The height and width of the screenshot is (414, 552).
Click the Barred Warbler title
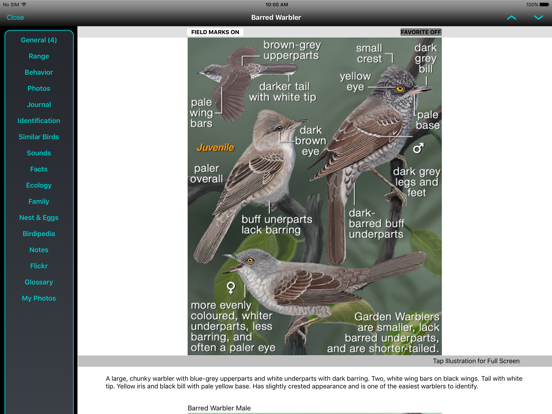[276, 18]
